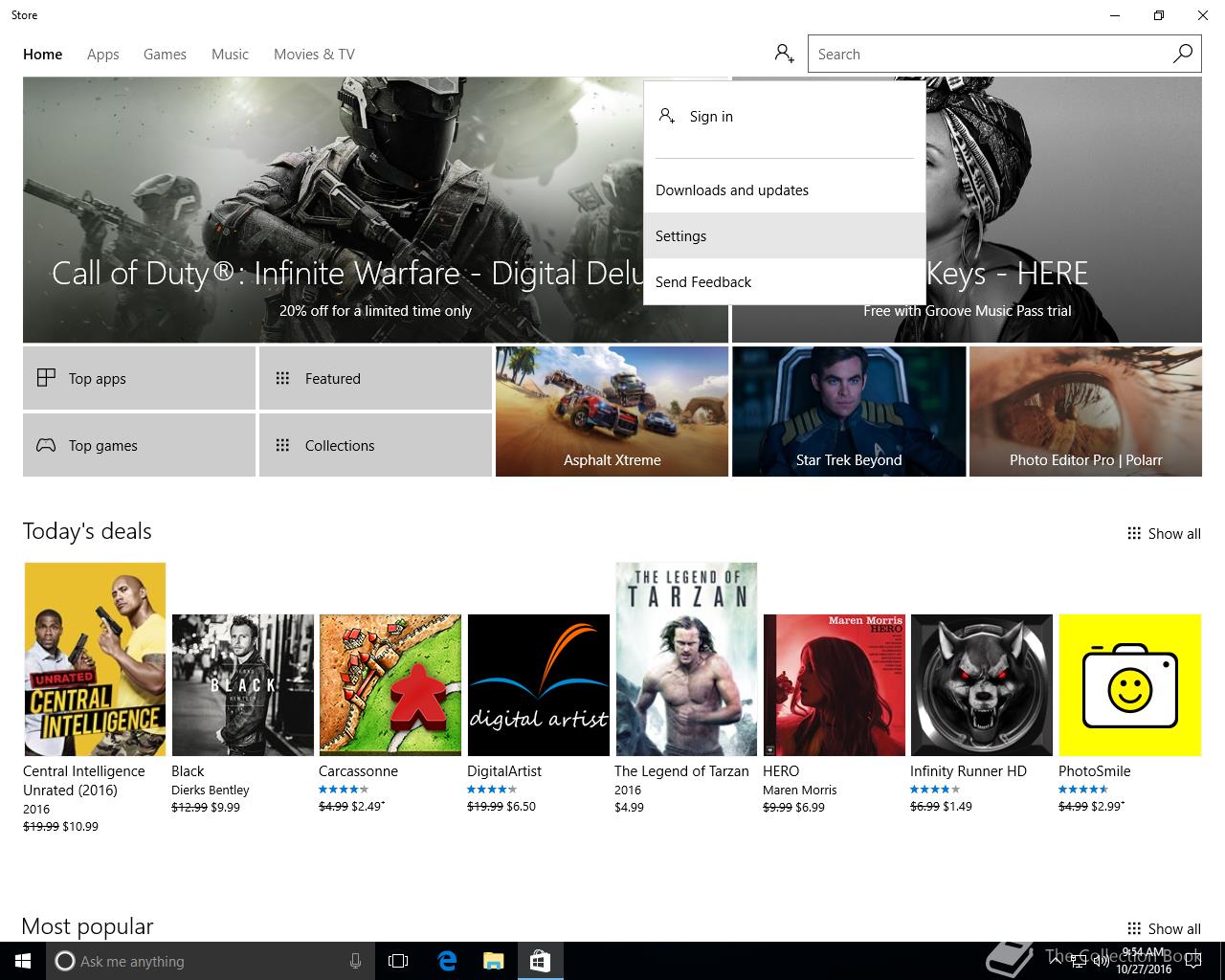Click into the Search text box
Screen dimensions: 1225x980
989,54
